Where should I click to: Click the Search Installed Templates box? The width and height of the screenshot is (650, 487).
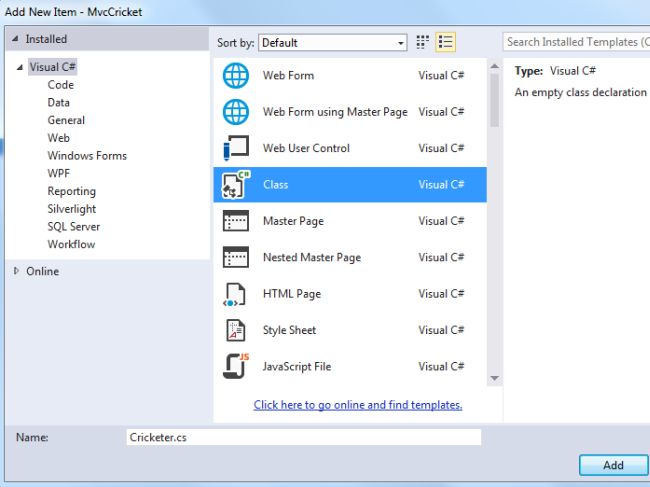point(576,42)
